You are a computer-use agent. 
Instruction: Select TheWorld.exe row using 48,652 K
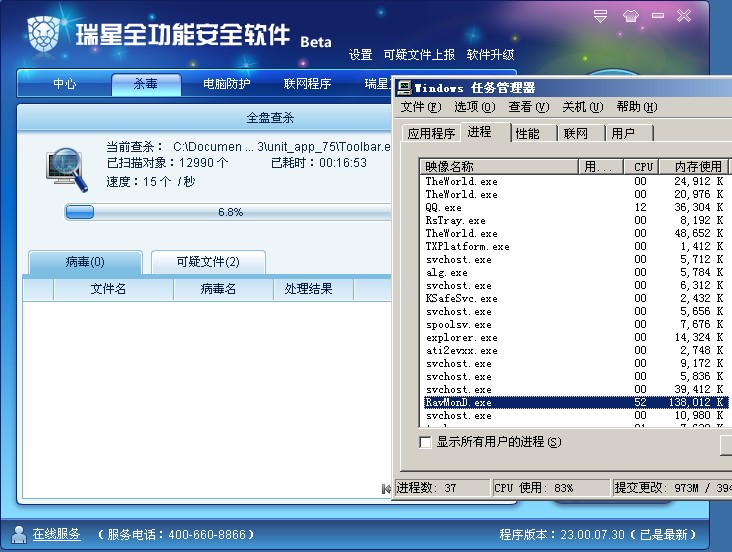click(574, 234)
